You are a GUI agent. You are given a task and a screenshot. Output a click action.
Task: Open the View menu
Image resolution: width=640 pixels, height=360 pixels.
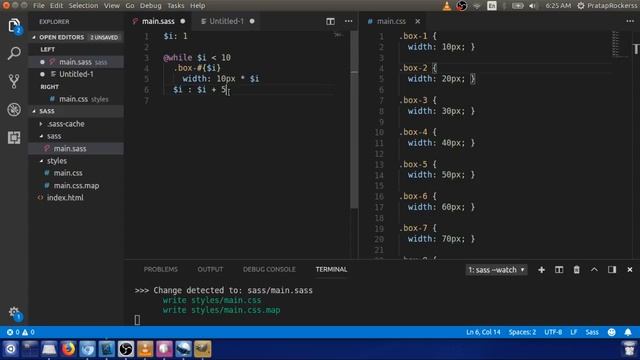point(111,6)
